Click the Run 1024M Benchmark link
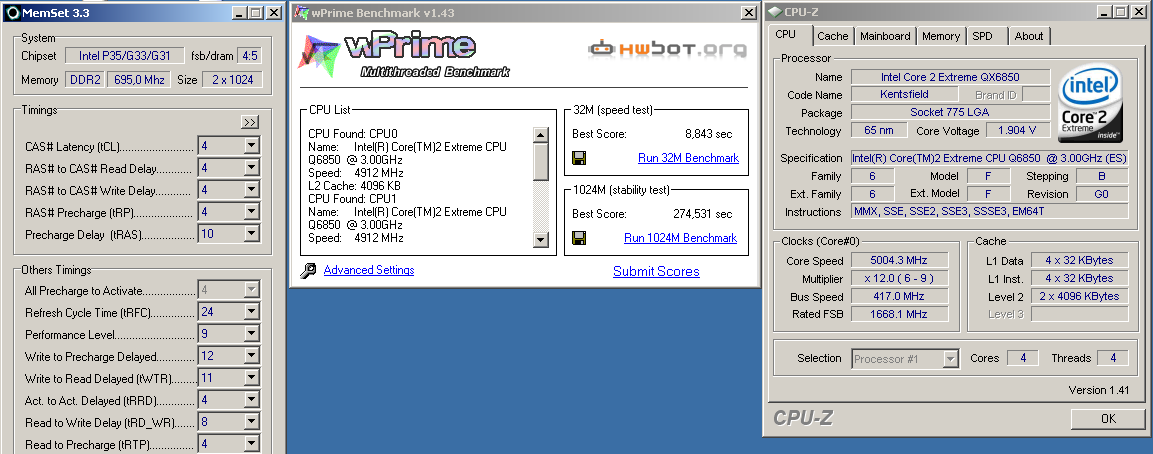This screenshot has width=1153, height=454. [x=680, y=238]
